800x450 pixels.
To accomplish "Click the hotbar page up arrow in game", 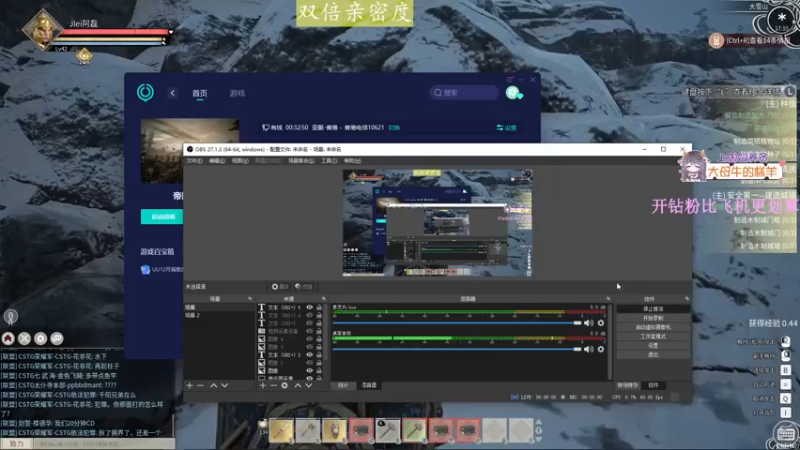I will (x=538, y=422).
